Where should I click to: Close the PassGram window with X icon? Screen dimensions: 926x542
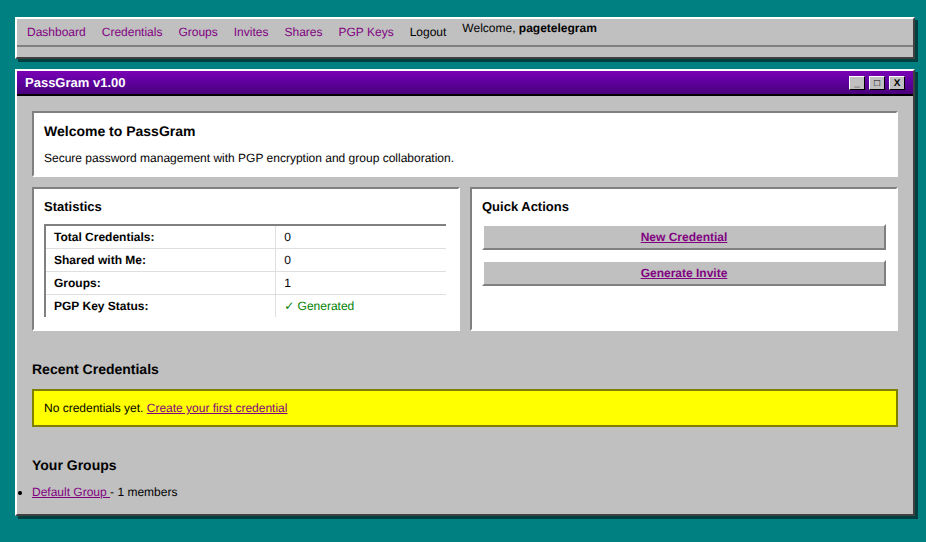click(x=897, y=83)
